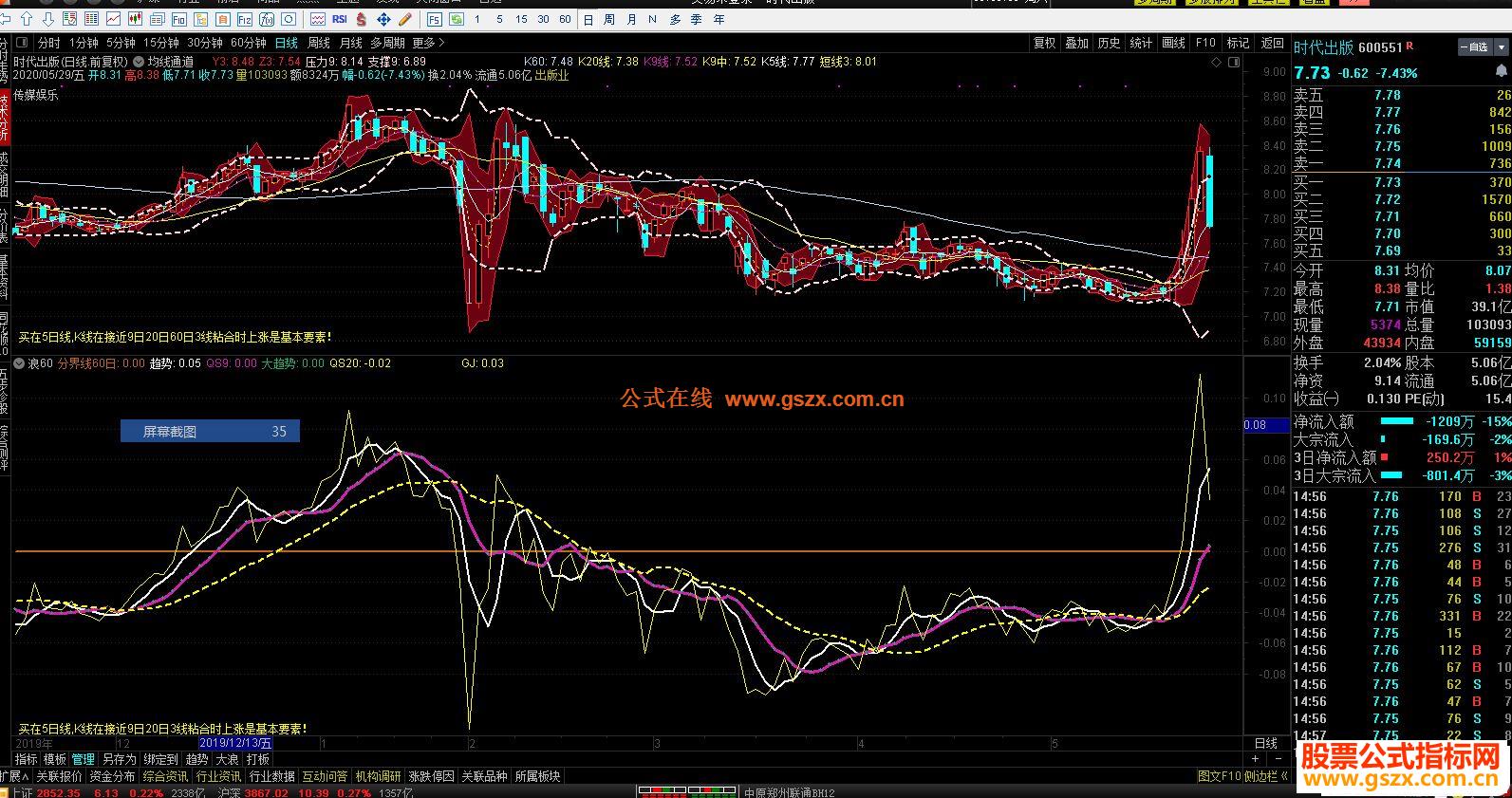Open the checklist report icon
This screenshot has height=798, width=1512.
[x=69, y=19]
